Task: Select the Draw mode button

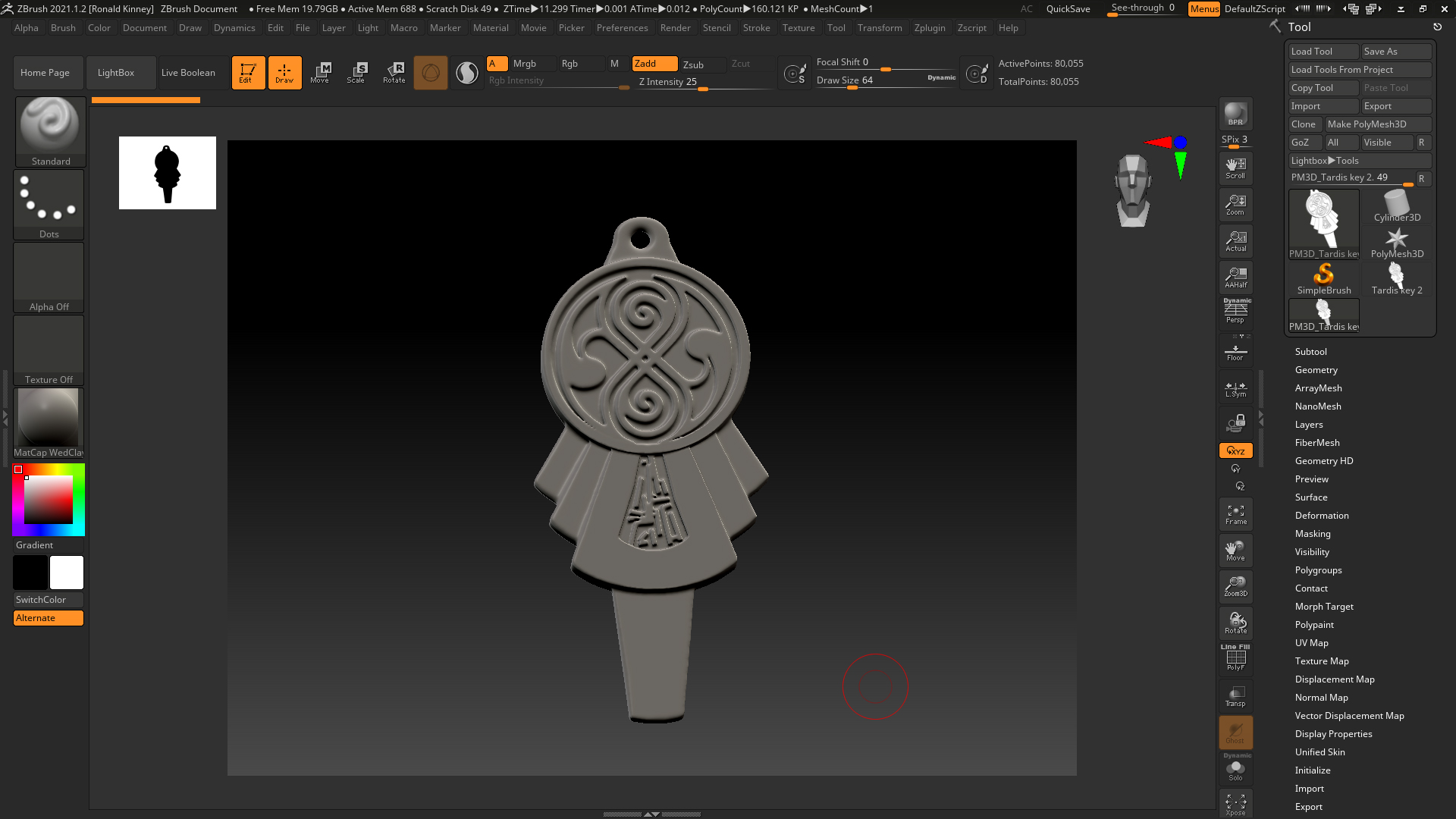Action: [x=284, y=73]
